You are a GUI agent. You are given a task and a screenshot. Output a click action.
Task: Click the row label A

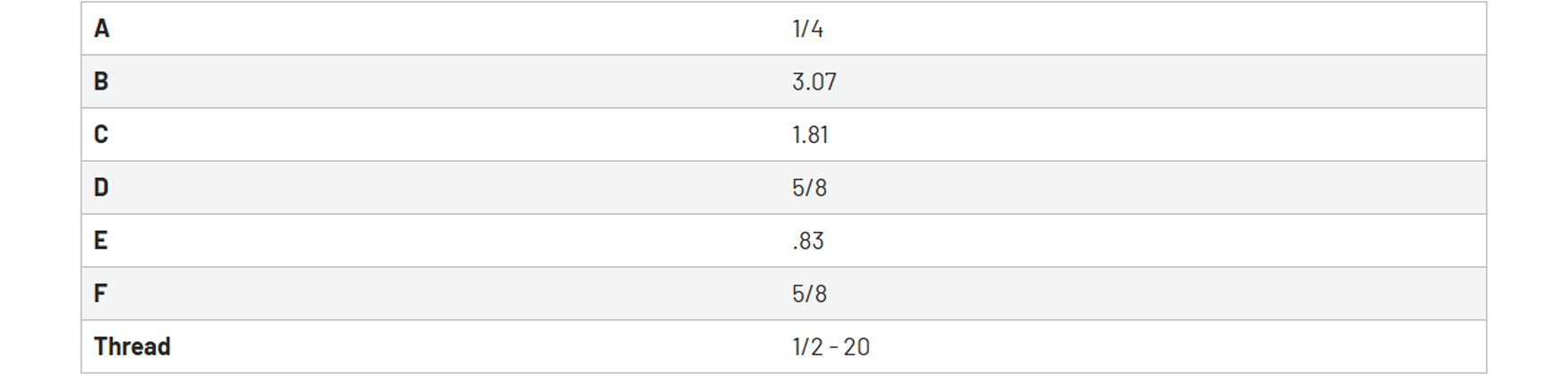(101, 29)
